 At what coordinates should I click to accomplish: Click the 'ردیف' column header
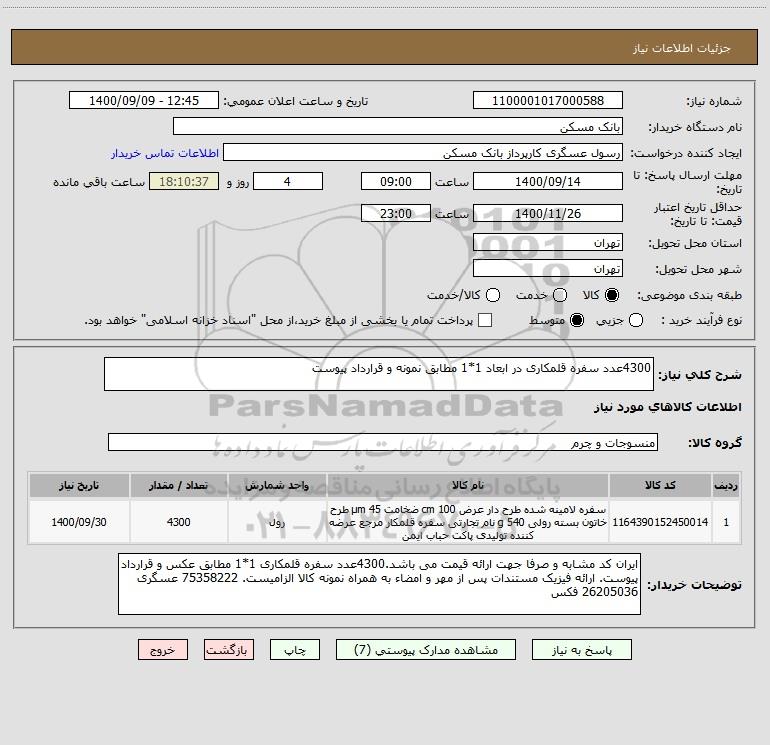(726, 485)
